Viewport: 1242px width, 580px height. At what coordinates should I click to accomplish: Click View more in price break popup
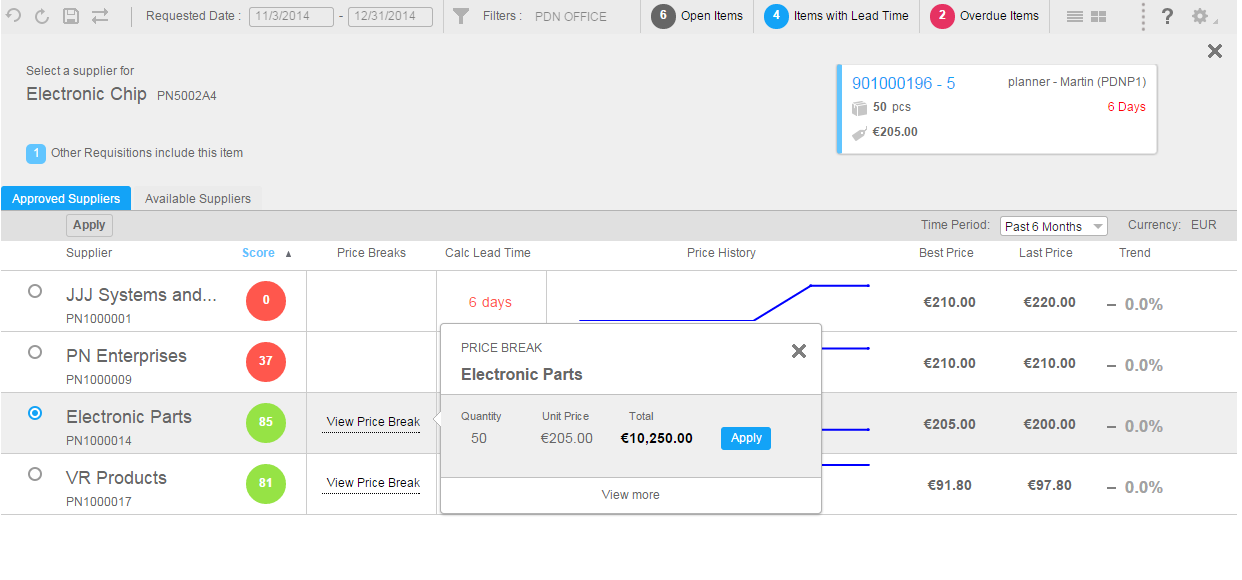(630, 495)
